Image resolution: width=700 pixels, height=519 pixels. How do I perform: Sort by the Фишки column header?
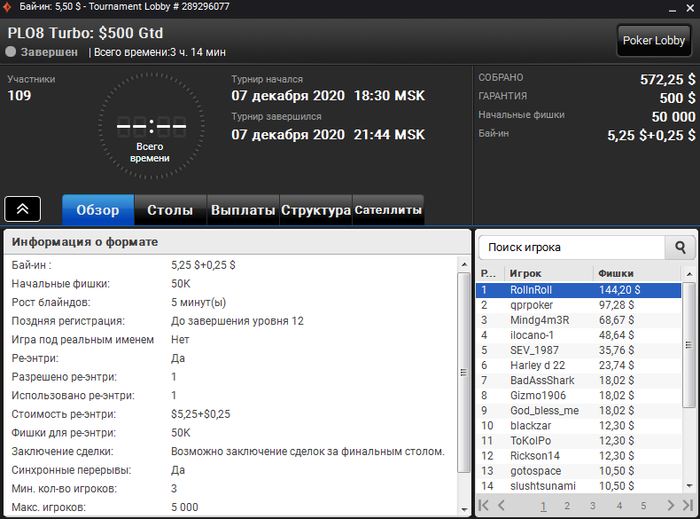(637, 273)
